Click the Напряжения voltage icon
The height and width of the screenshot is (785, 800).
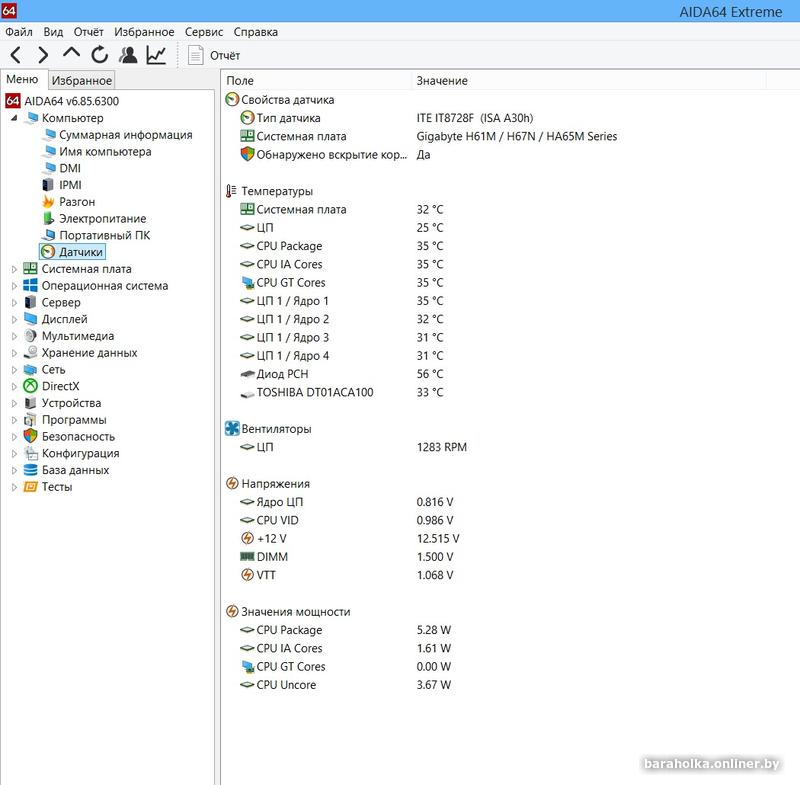(232, 483)
